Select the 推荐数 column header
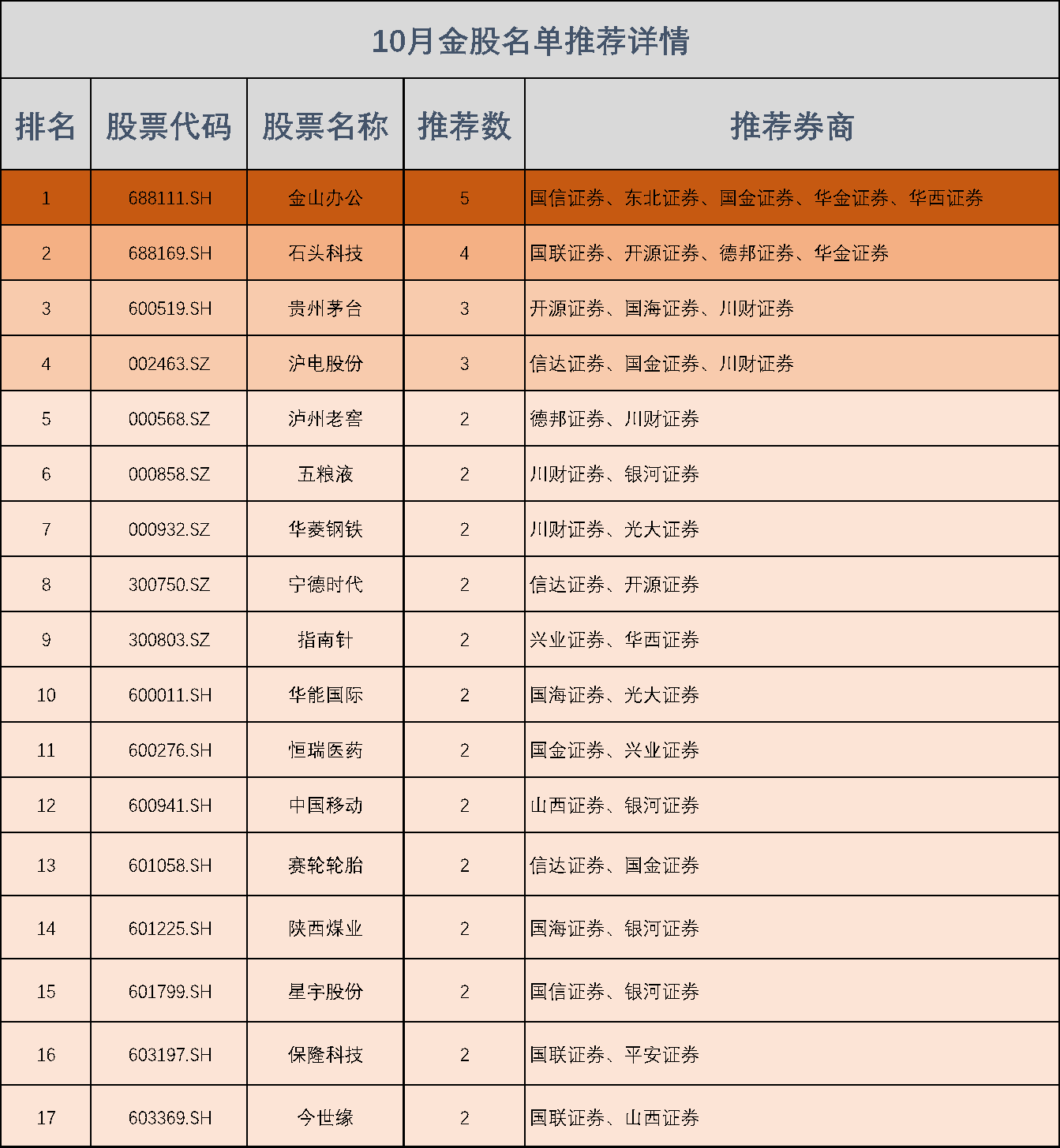Viewport: 1060px width, 1148px height. click(464, 125)
